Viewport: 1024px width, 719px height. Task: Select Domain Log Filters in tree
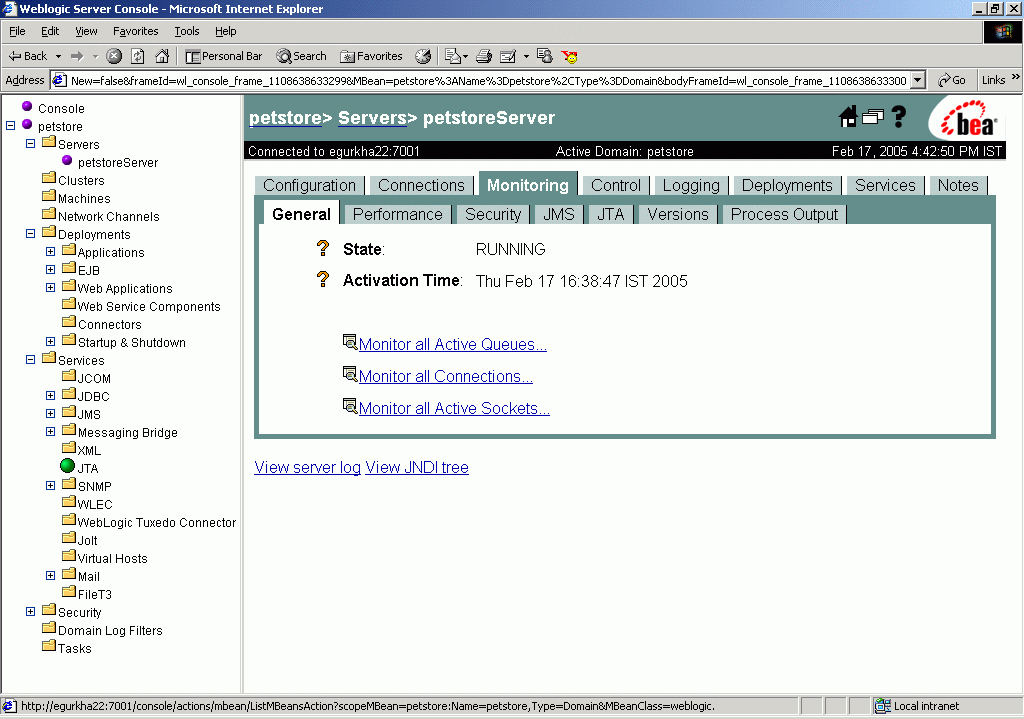tap(110, 630)
